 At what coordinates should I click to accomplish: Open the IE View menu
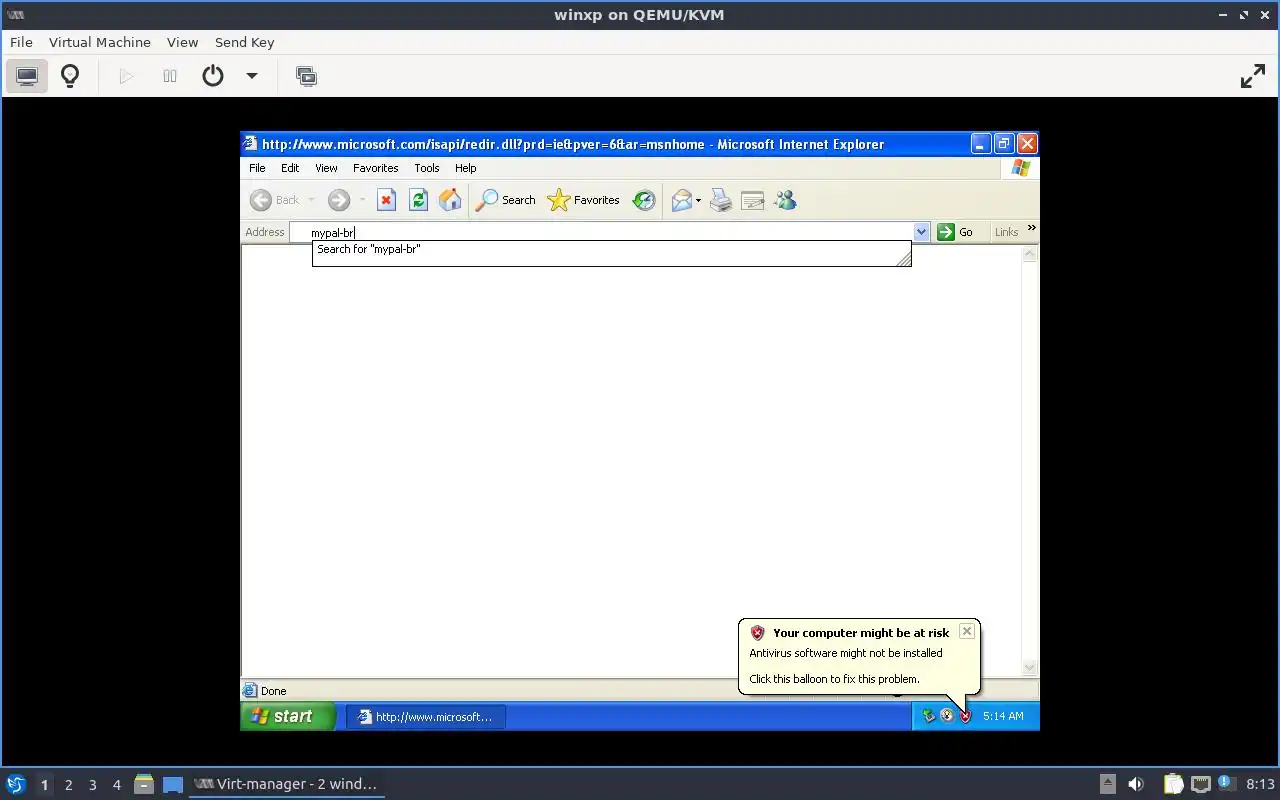pyautogui.click(x=326, y=168)
